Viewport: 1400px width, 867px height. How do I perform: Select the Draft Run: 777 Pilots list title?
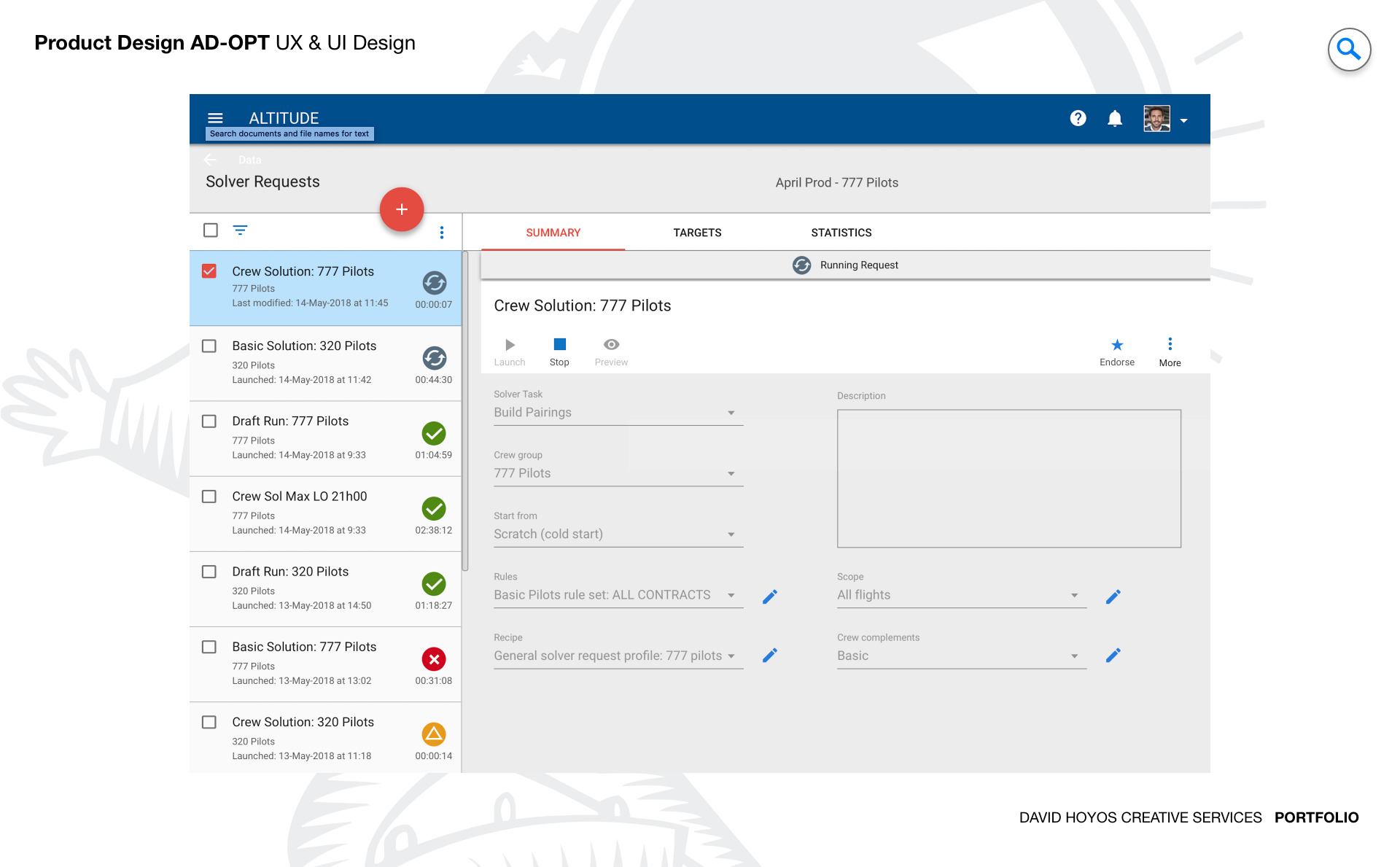(x=290, y=421)
